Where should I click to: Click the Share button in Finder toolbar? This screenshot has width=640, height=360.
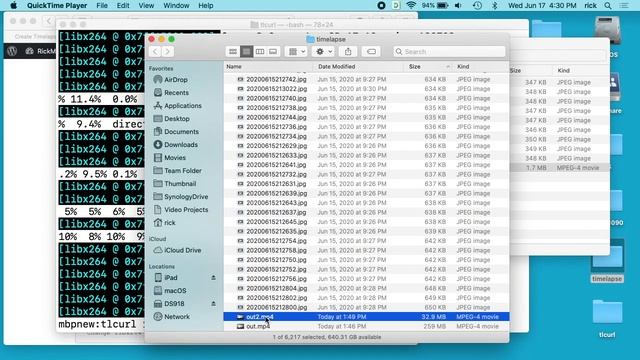pos(348,51)
